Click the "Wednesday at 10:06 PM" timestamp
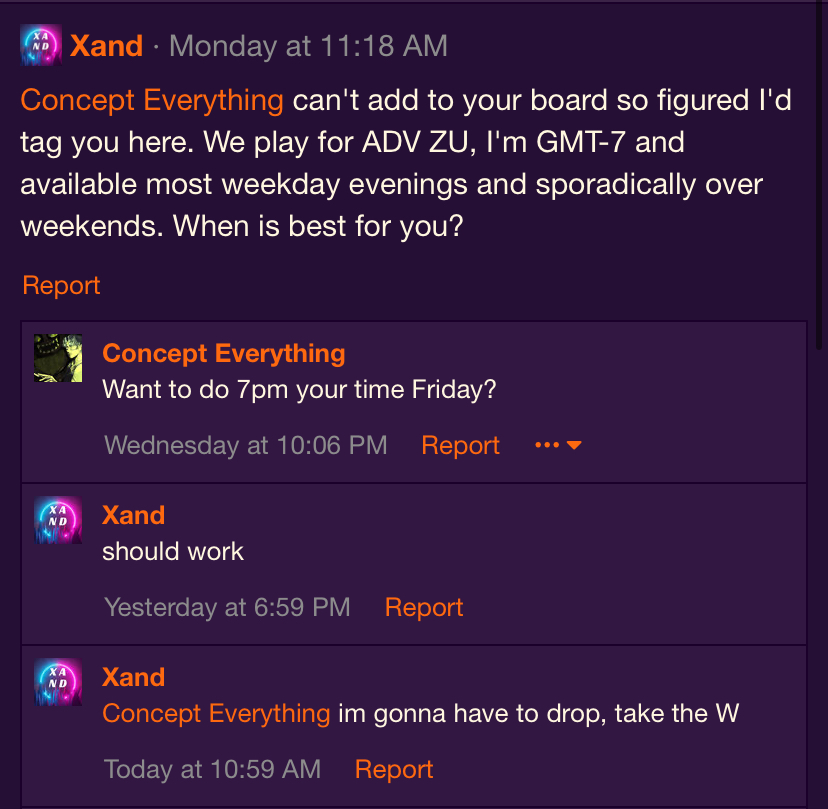This screenshot has height=809, width=828. 245,445
